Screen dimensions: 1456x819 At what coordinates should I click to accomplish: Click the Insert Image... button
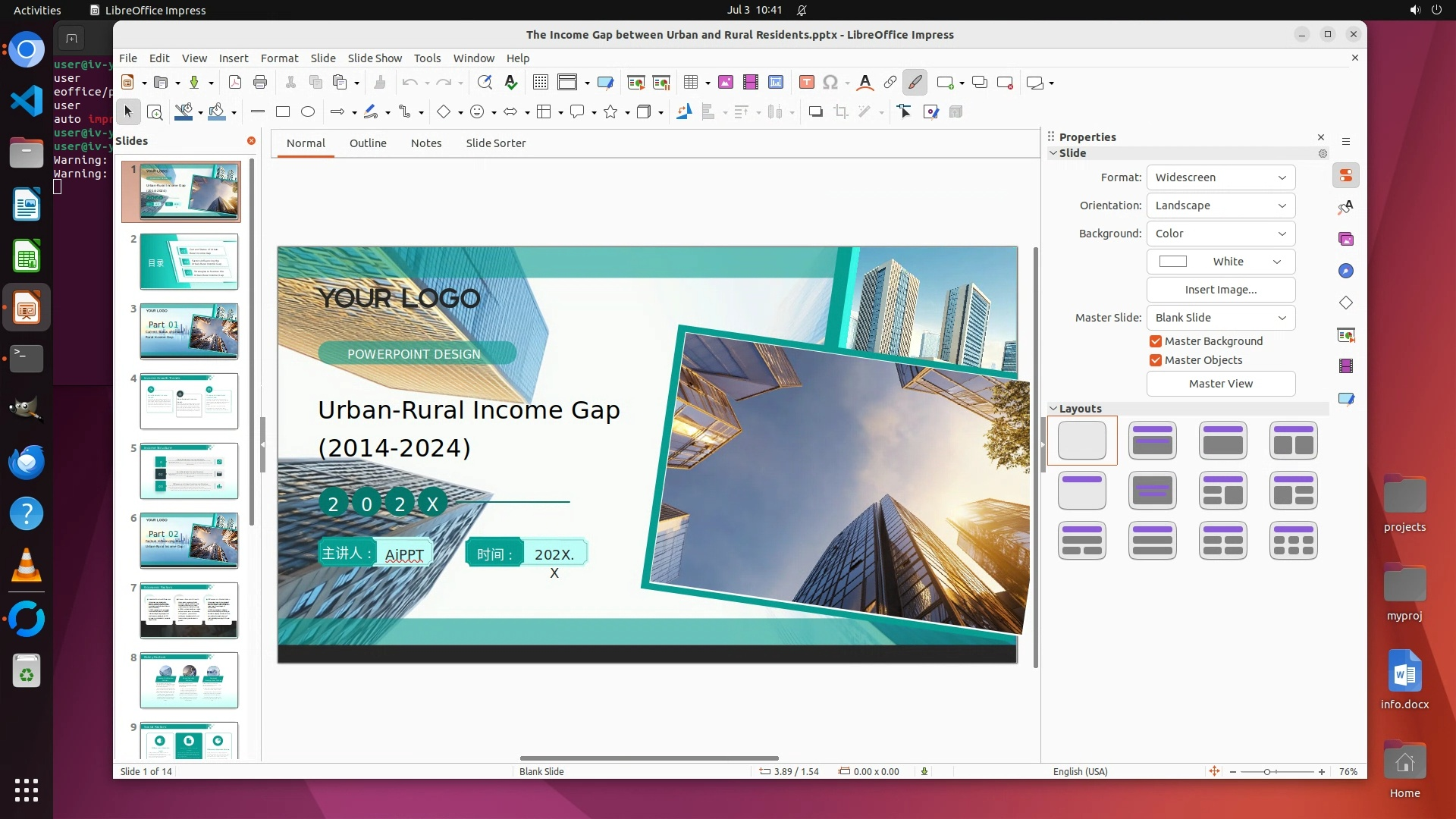[x=1220, y=290]
